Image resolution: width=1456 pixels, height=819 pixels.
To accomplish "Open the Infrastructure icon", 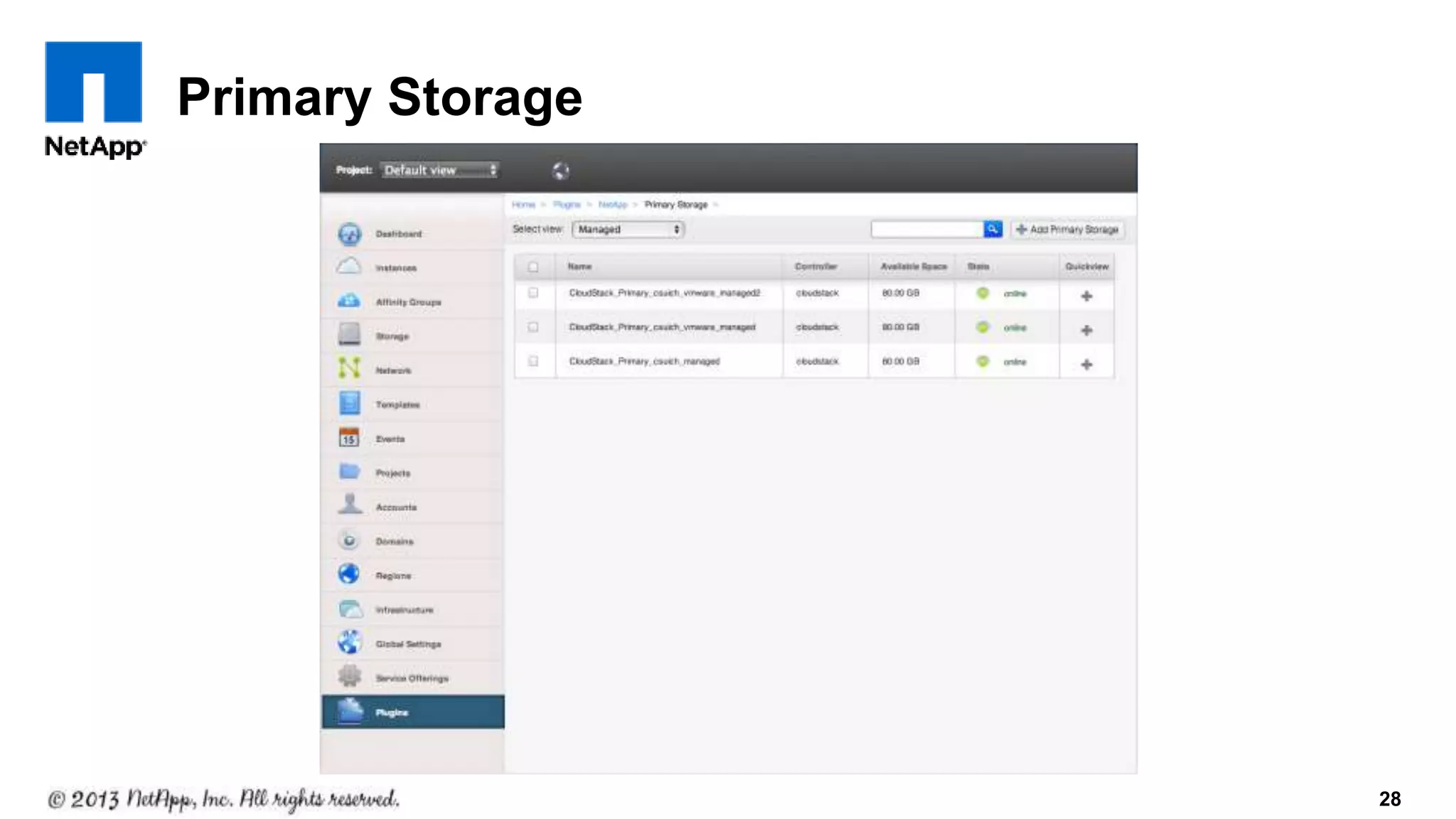I will tap(350, 609).
